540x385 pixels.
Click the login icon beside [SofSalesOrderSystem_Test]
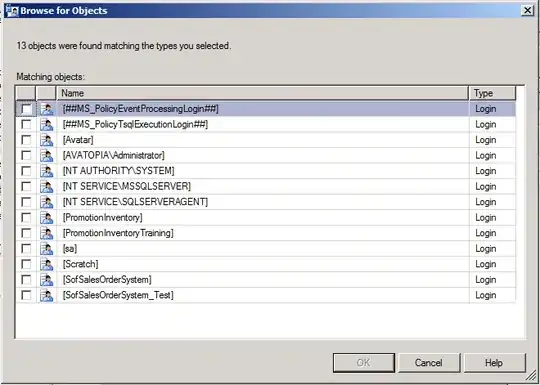pyautogui.click(x=46, y=295)
